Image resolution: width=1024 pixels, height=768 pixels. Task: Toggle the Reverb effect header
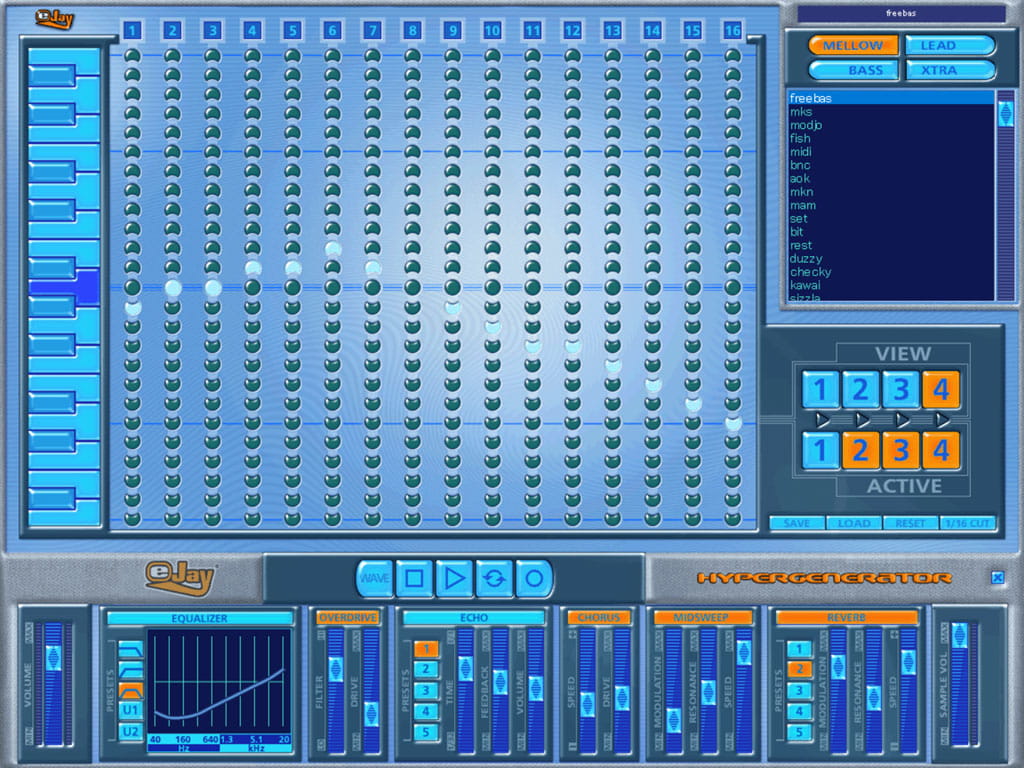(x=846, y=618)
